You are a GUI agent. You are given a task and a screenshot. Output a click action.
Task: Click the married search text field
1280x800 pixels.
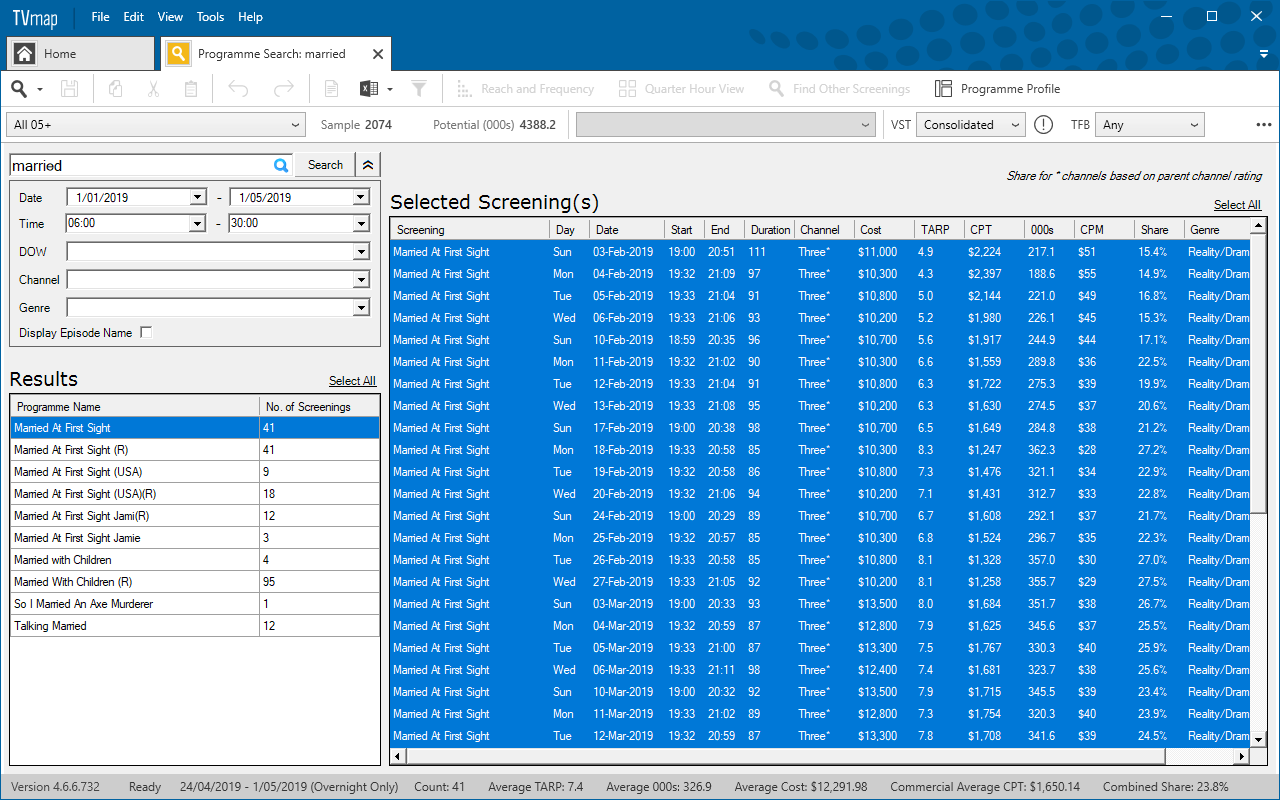(x=141, y=166)
